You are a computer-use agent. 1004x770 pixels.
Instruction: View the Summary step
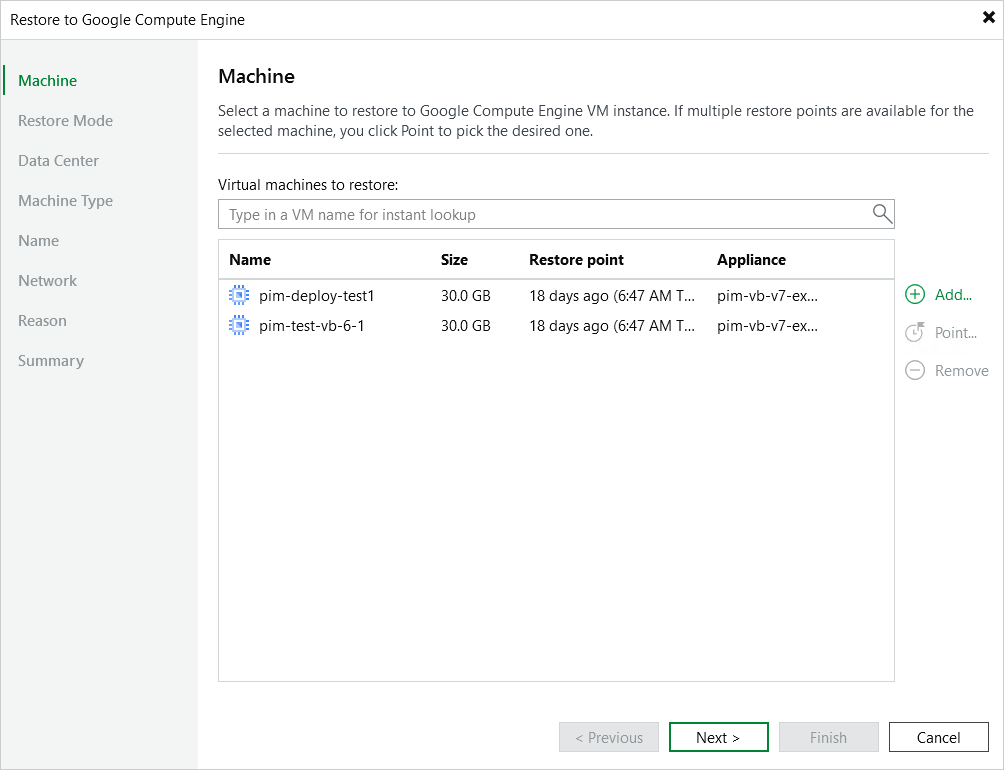point(51,360)
